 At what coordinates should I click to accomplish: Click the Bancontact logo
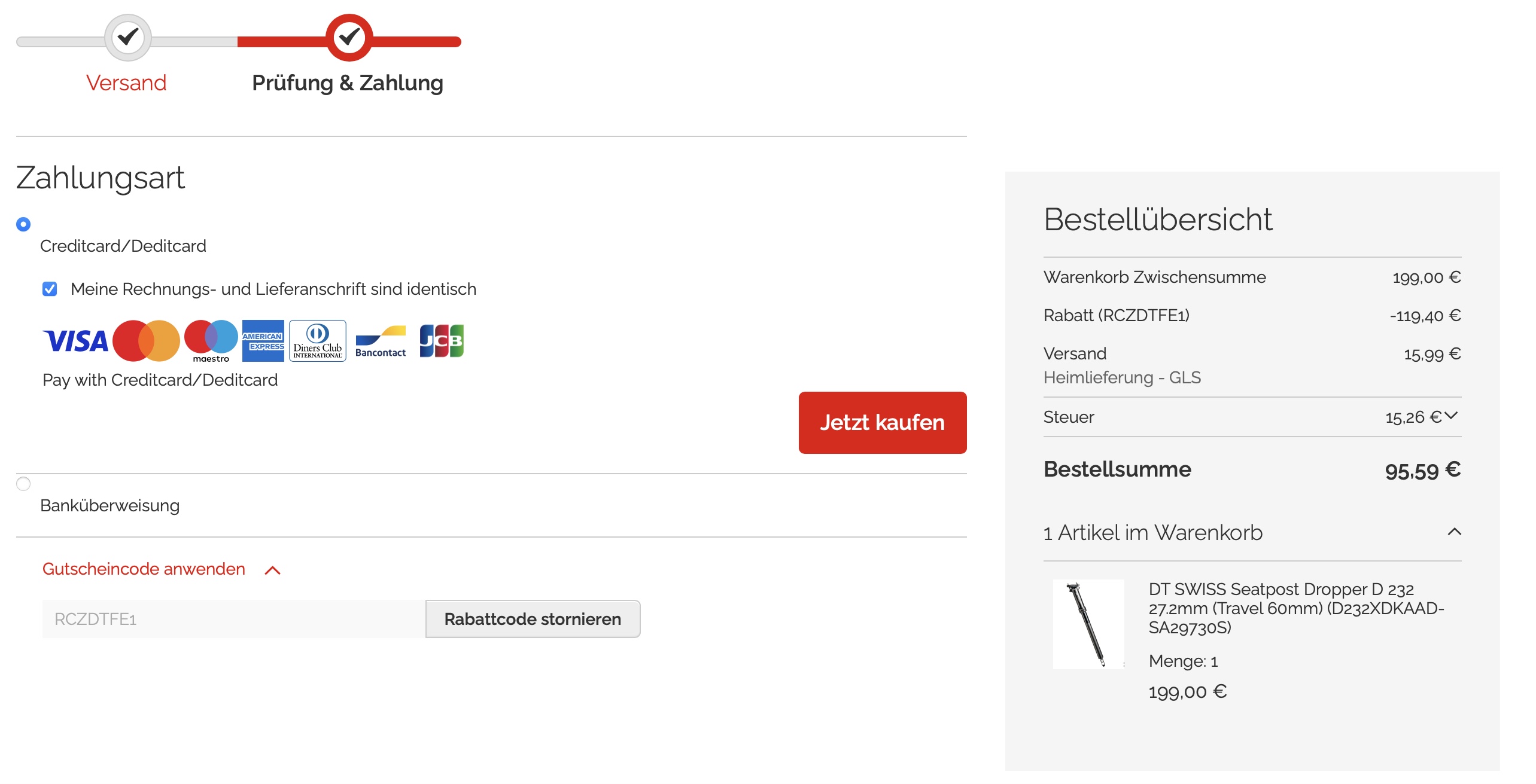(381, 342)
